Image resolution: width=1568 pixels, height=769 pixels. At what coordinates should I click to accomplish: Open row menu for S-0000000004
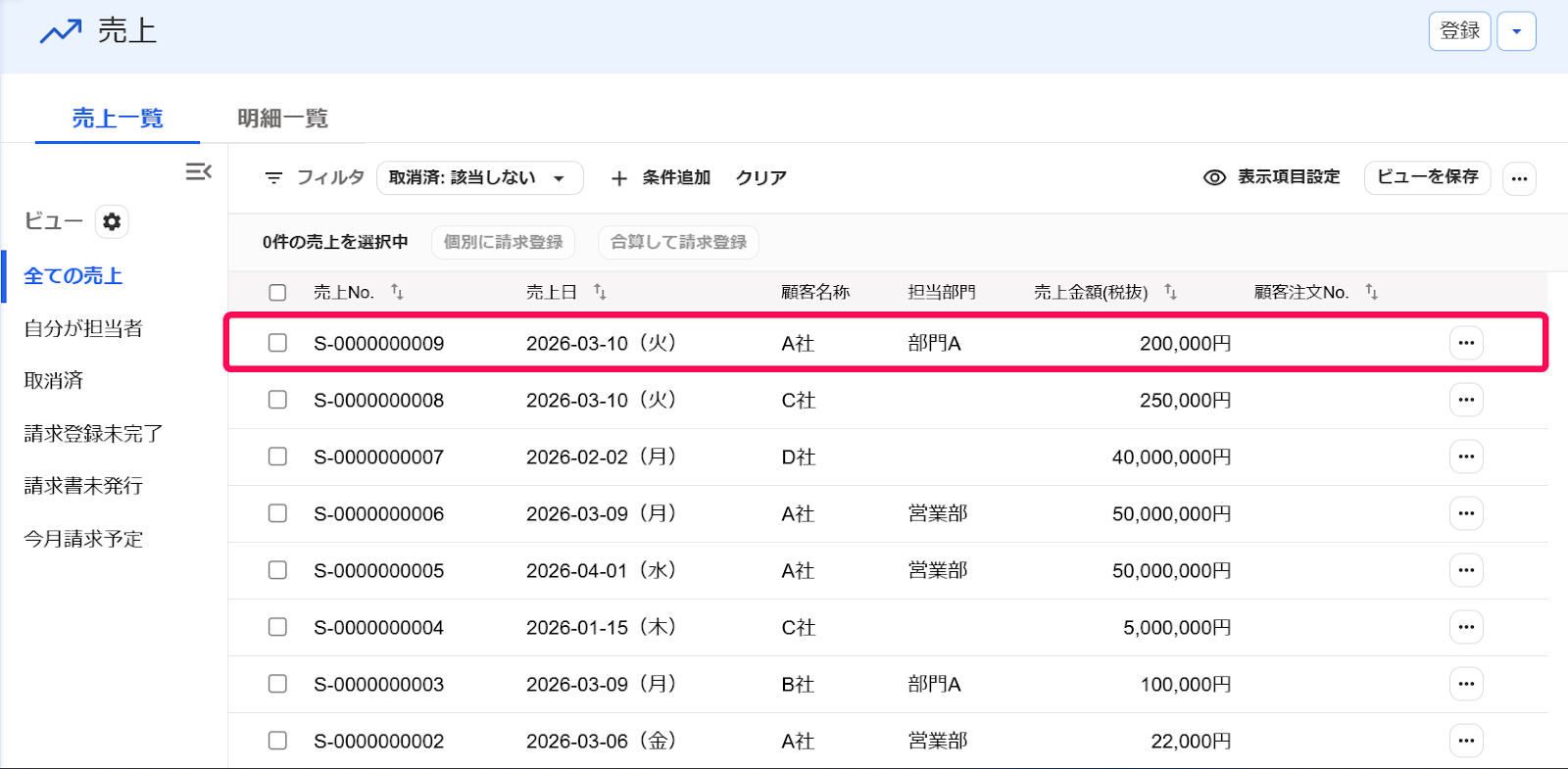pyautogui.click(x=1466, y=627)
